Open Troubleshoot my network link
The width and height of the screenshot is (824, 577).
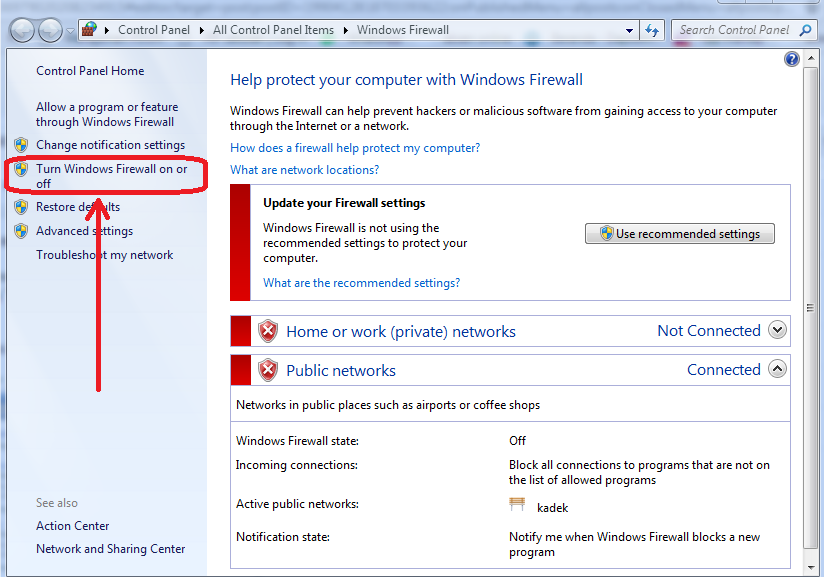click(105, 255)
